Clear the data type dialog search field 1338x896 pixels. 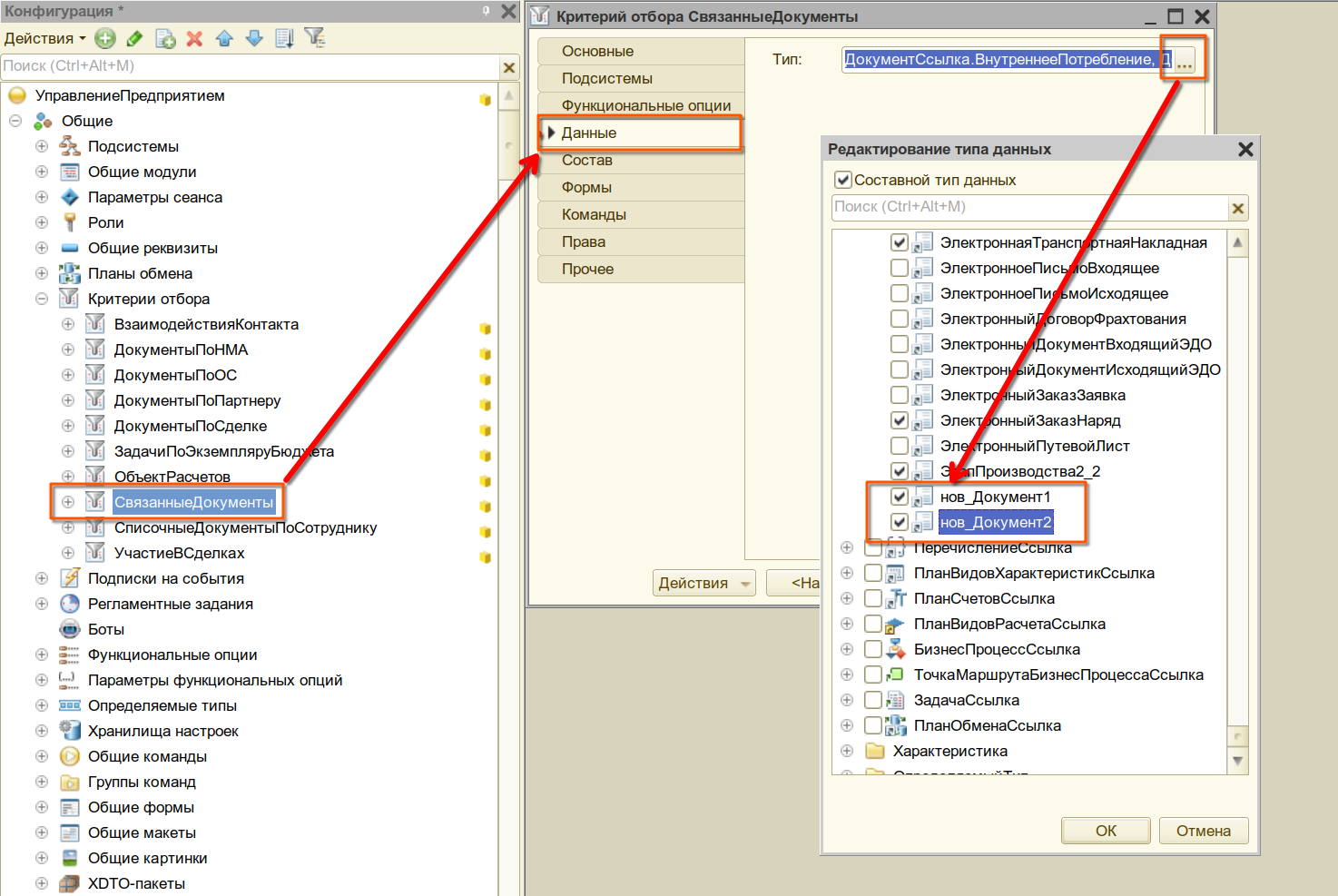click(1237, 209)
